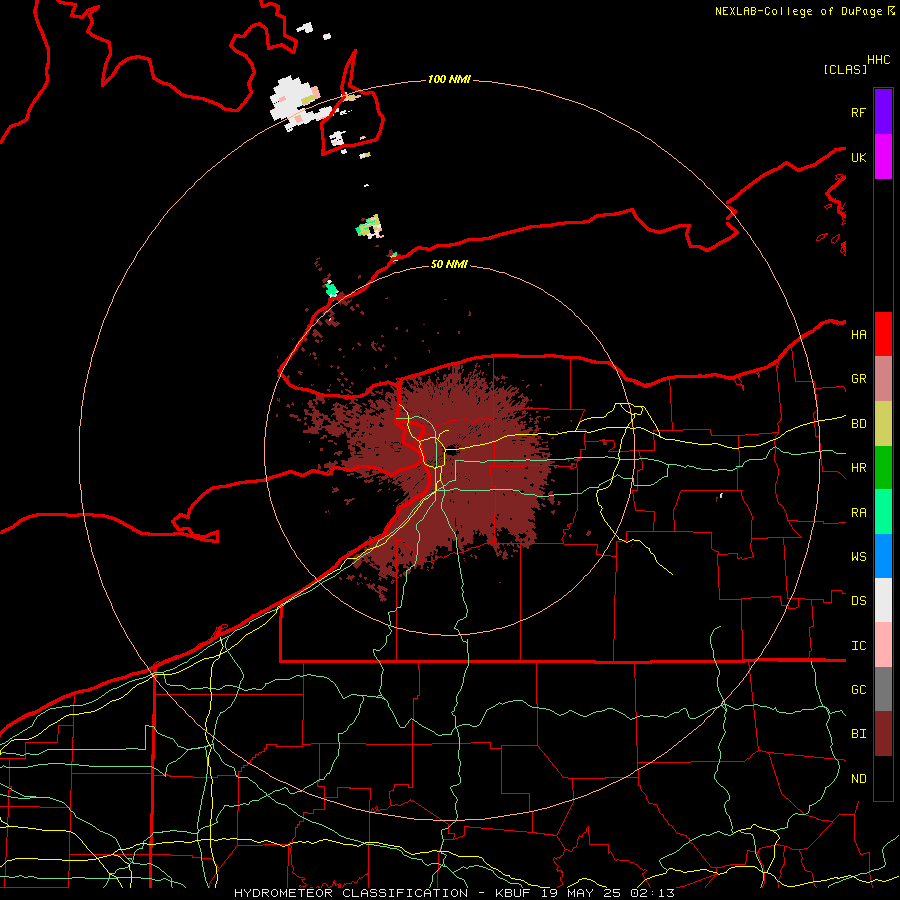This screenshot has height=900, width=900.
Task: Choose the white DS legend swatch
Action: 883,600
